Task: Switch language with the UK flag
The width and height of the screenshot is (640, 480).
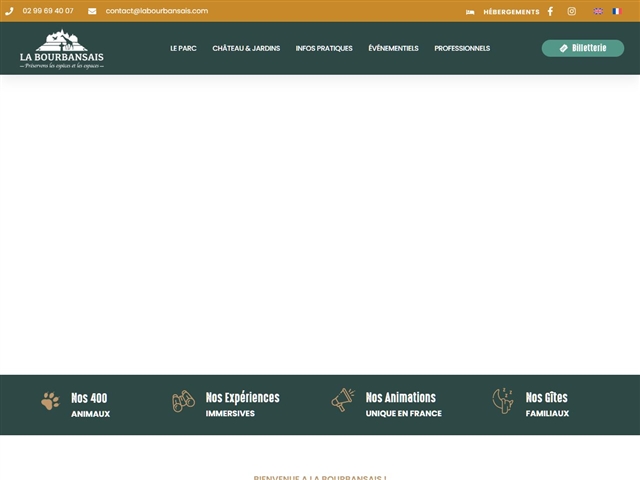Action: point(598,12)
